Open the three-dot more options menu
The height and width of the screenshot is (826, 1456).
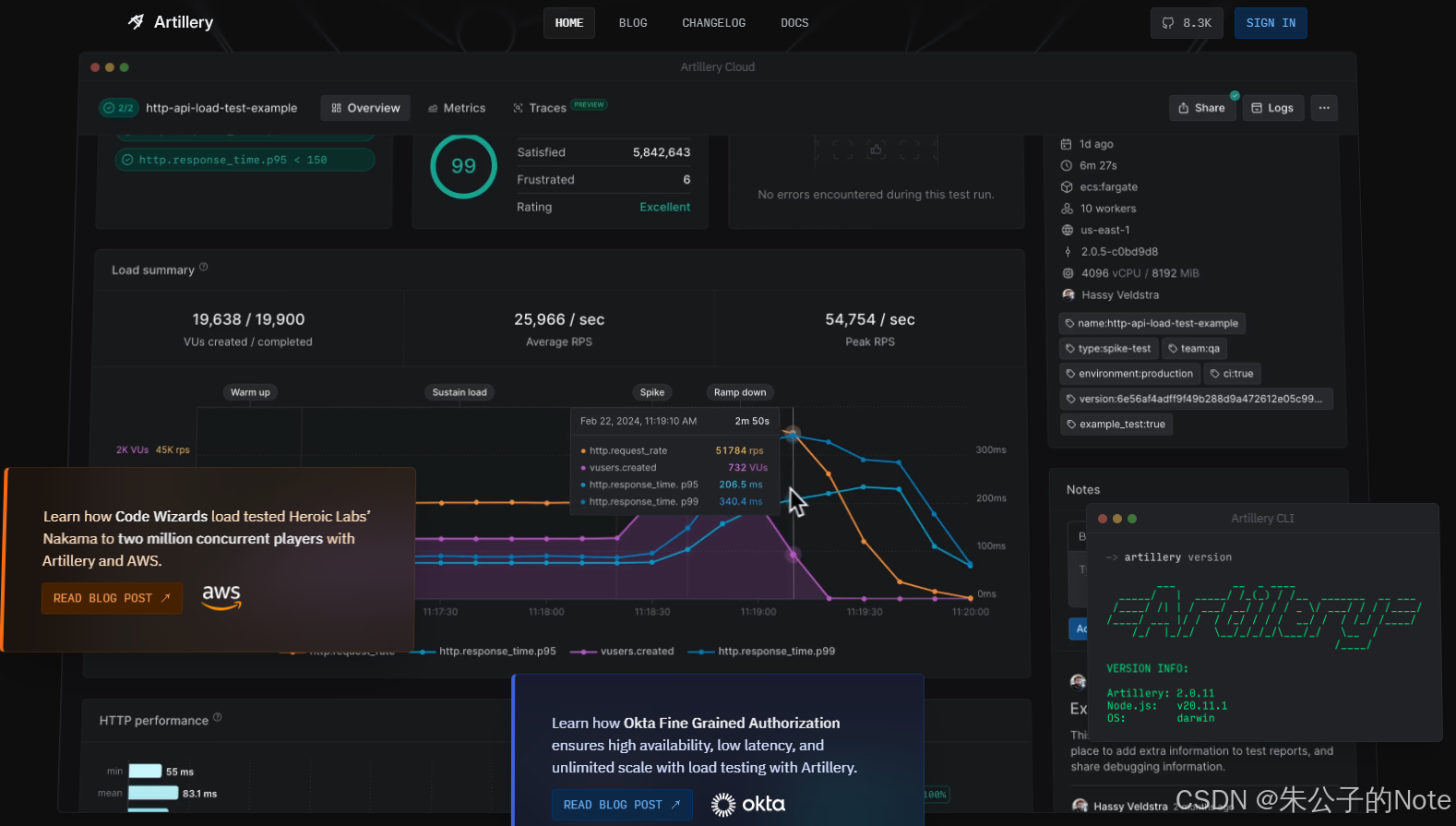pyautogui.click(x=1324, y=108)
